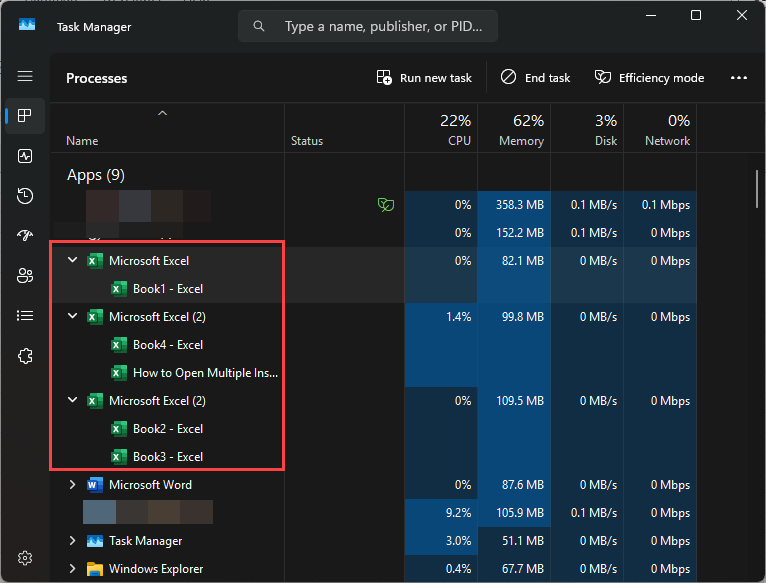Open the Services sidebar icon

[25, 356]
